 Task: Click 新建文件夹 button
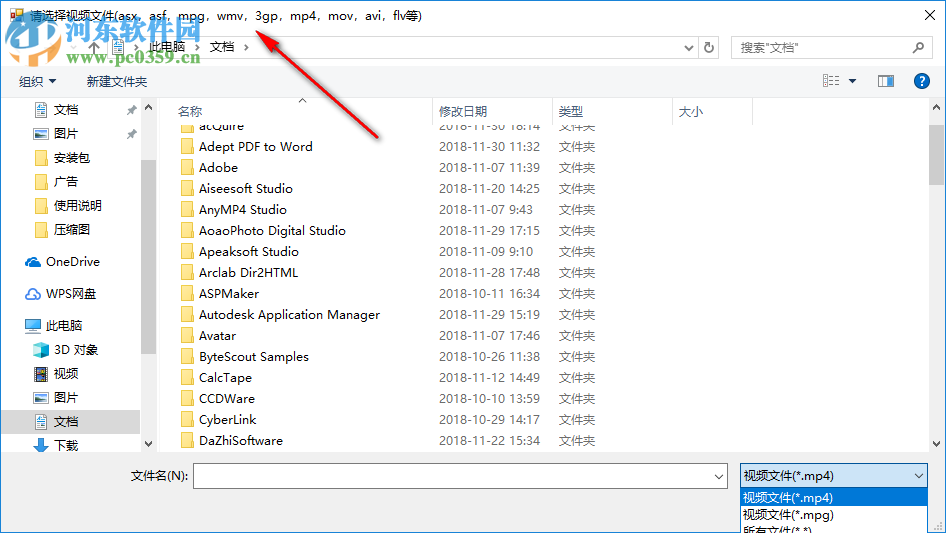(116, 81)
